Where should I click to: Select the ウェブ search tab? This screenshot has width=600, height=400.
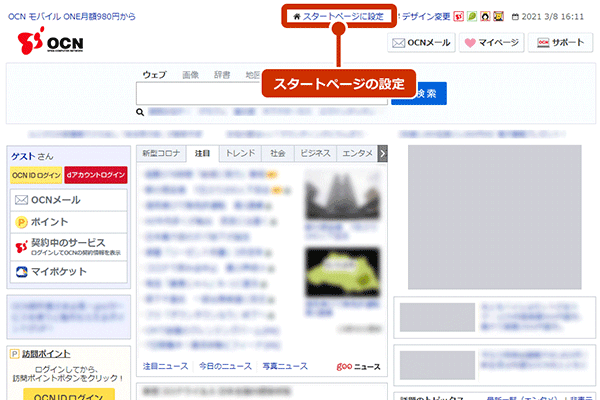point(155,75)
